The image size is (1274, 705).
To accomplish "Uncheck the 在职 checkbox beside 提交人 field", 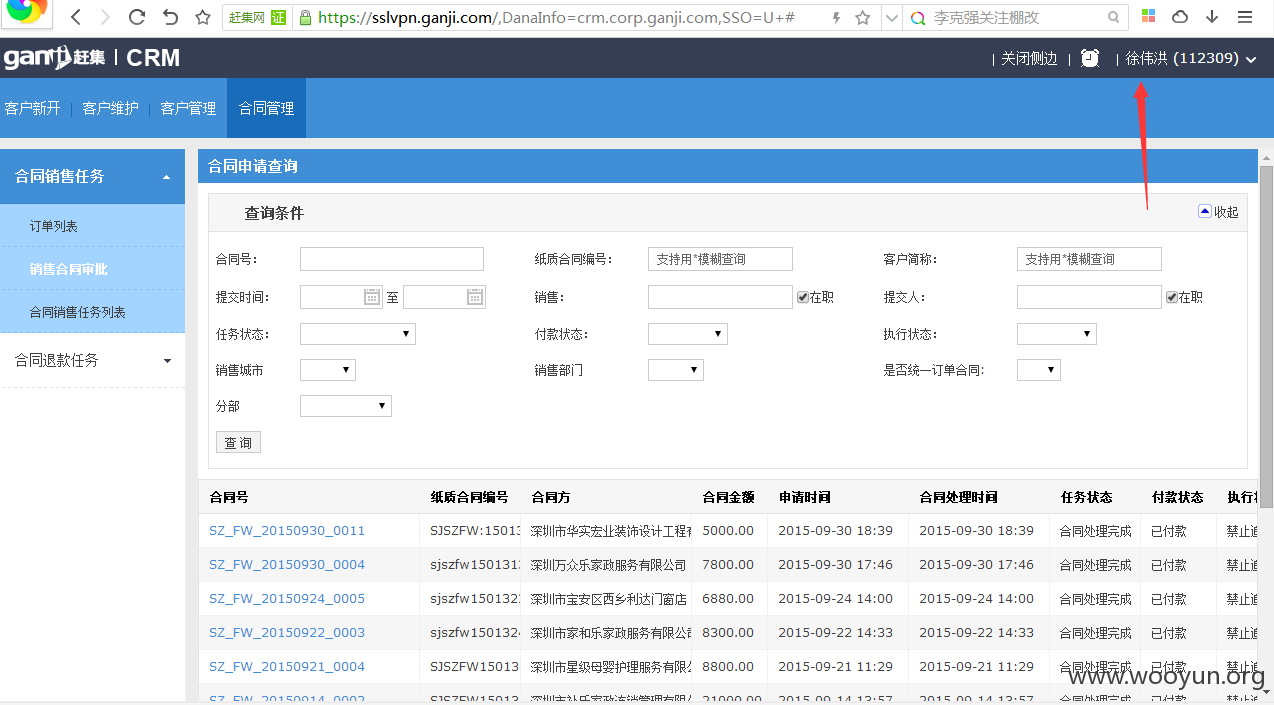I will [x=1171, y=297].
